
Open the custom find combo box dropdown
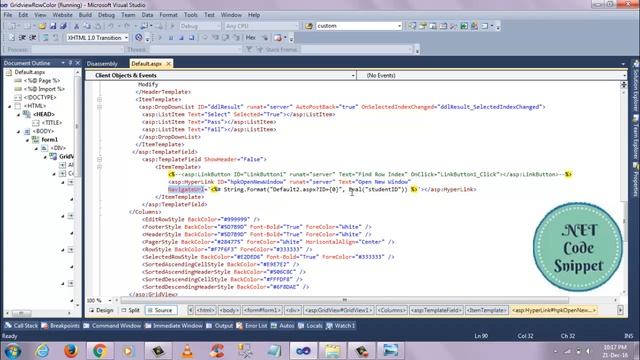(x=399, y=26)
